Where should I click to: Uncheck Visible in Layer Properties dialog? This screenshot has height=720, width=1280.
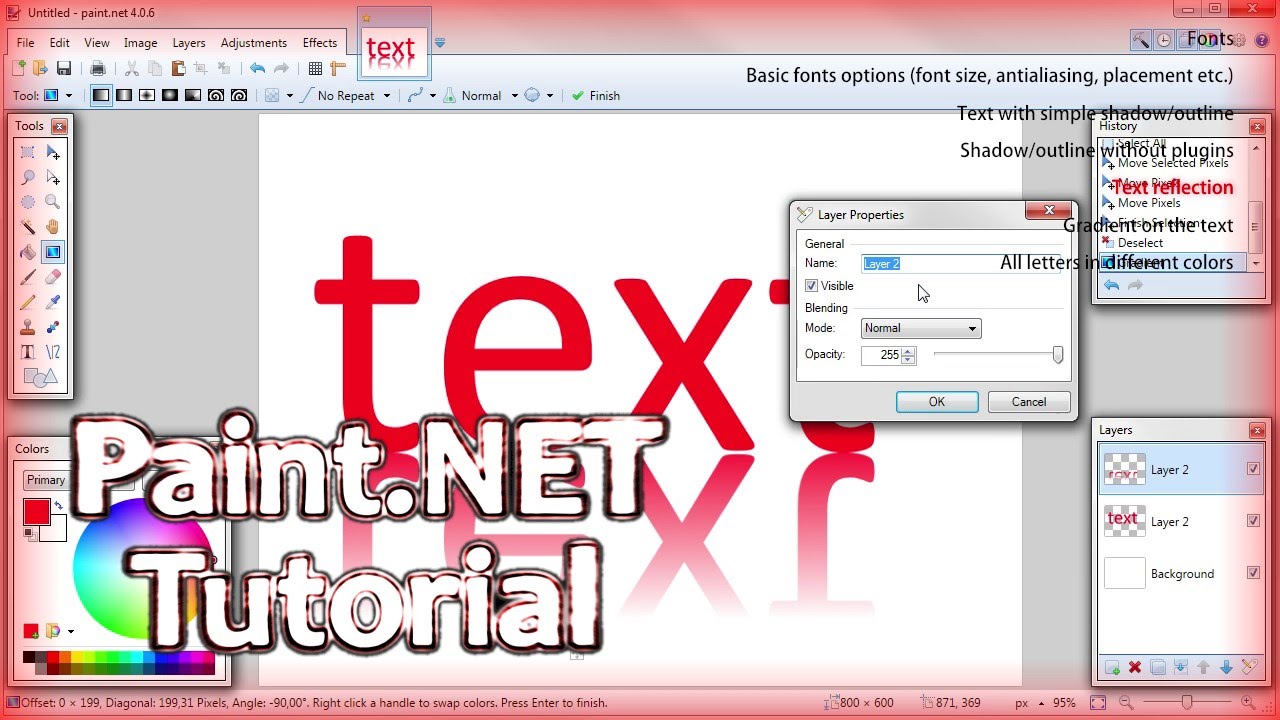[x=812, y=286]
